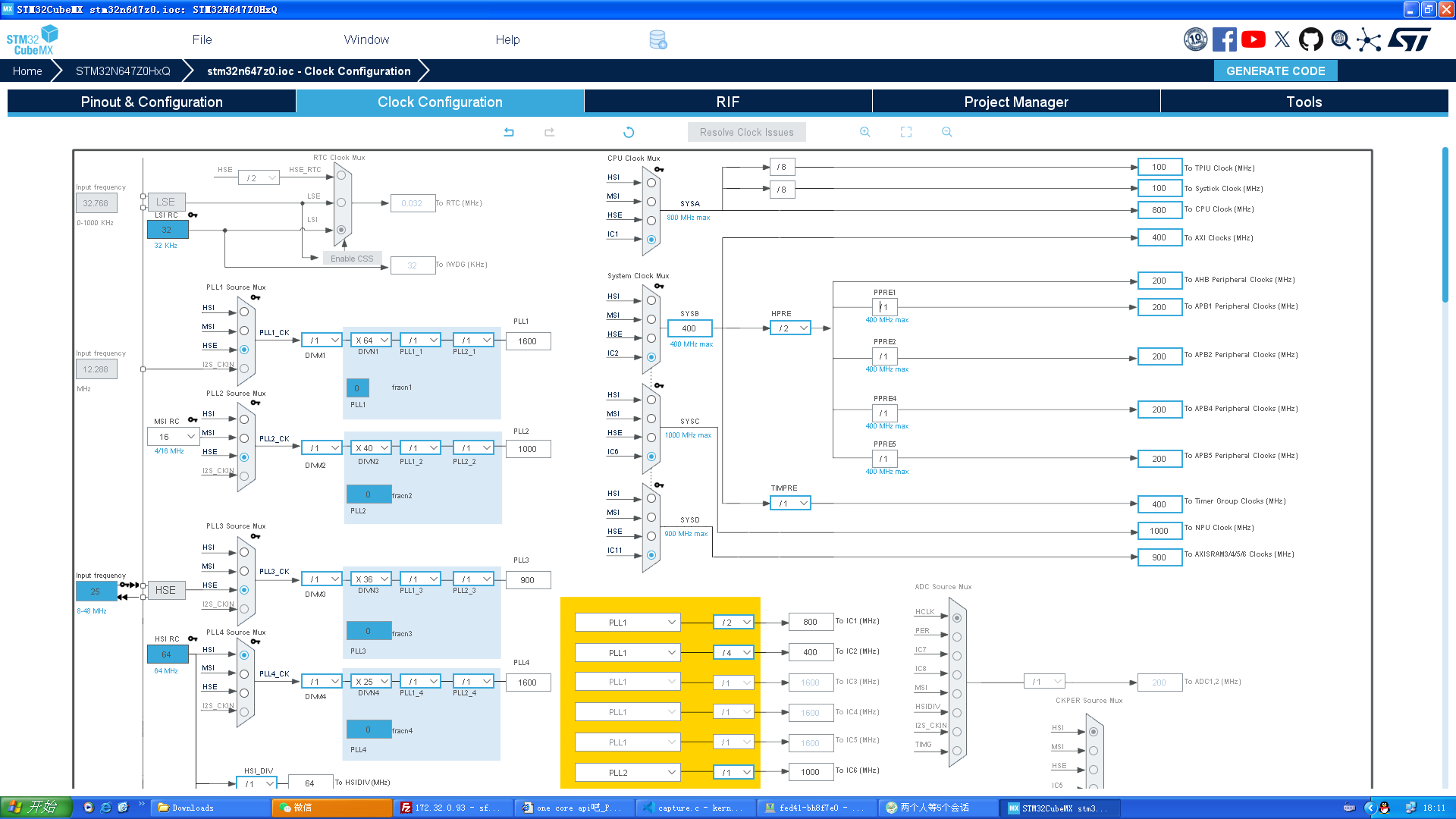Click the globe search icon
This screenshot has width=1456, height=819.
click(1341, 39)
